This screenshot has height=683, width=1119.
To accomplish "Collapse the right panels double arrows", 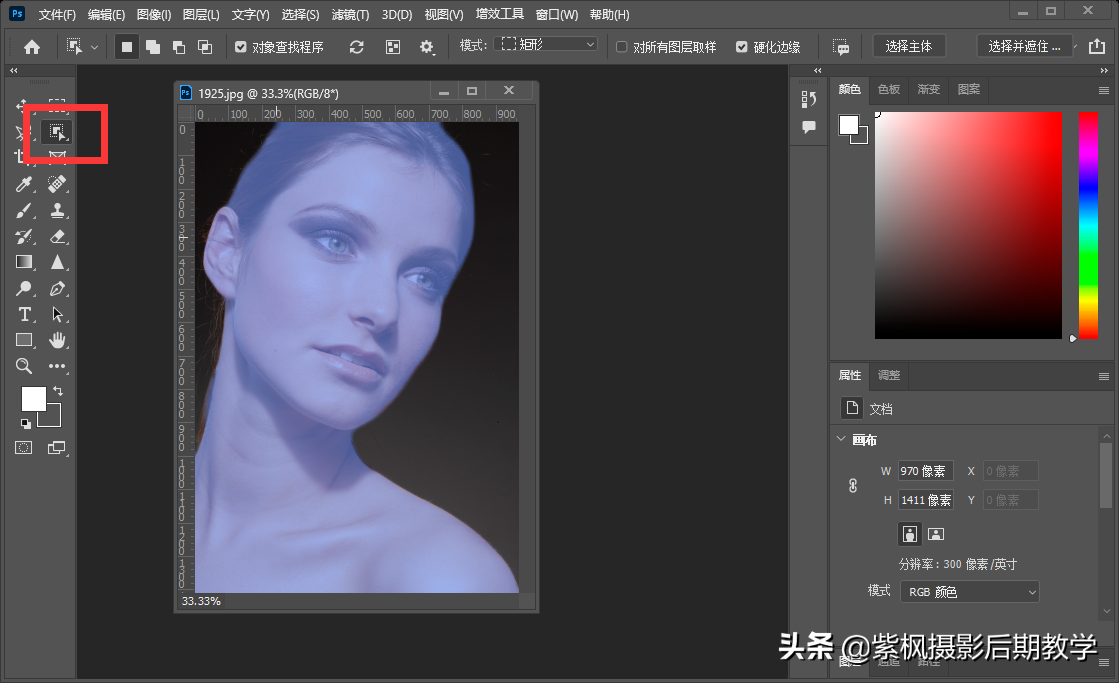I will [x=1104, y=71].
